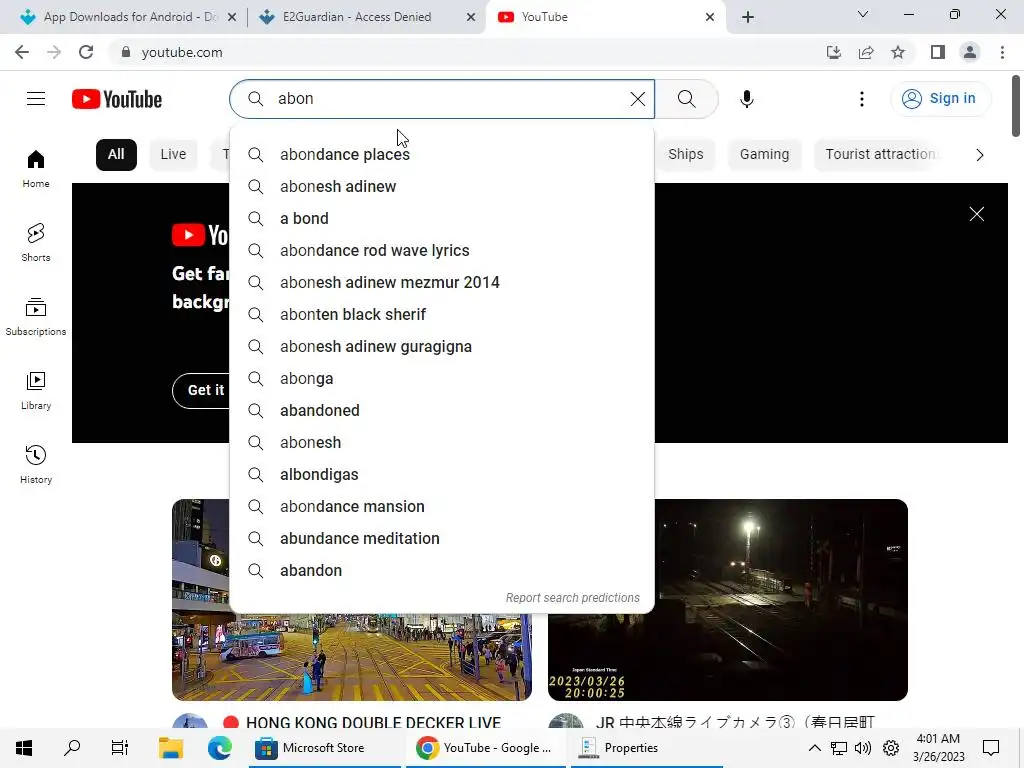
Task: Go to Home in the sidebar
Action: (36, 168)
